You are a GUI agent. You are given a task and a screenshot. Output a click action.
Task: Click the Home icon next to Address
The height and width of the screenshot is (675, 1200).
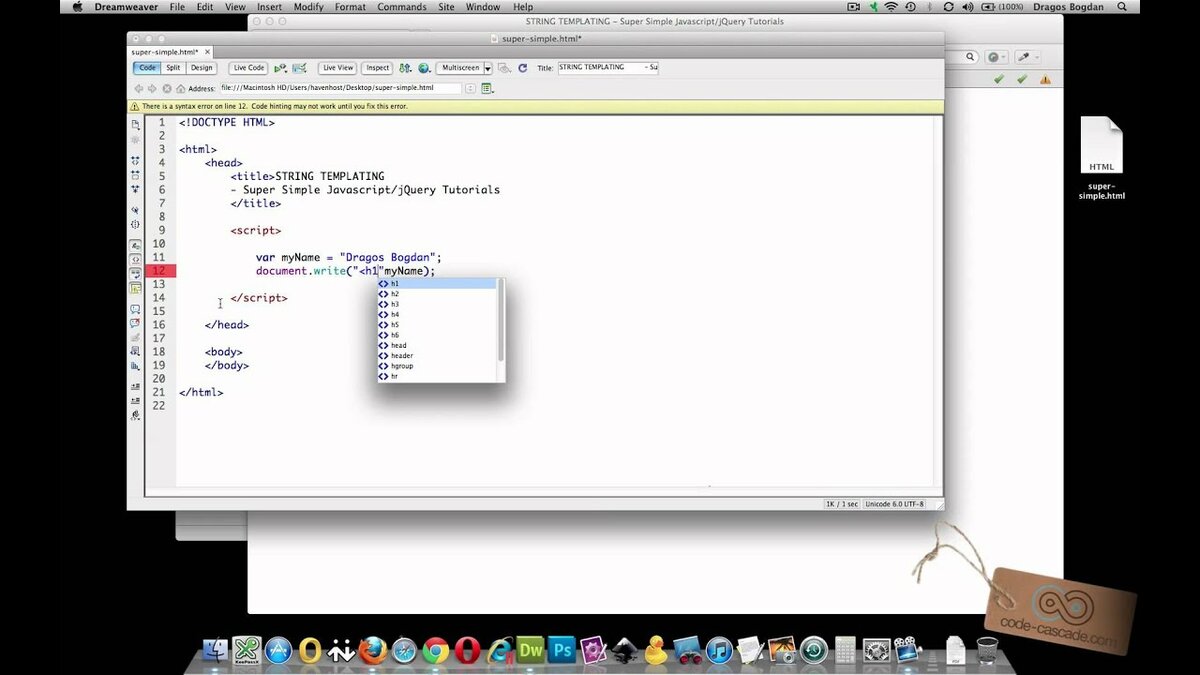tap(181, 88)
